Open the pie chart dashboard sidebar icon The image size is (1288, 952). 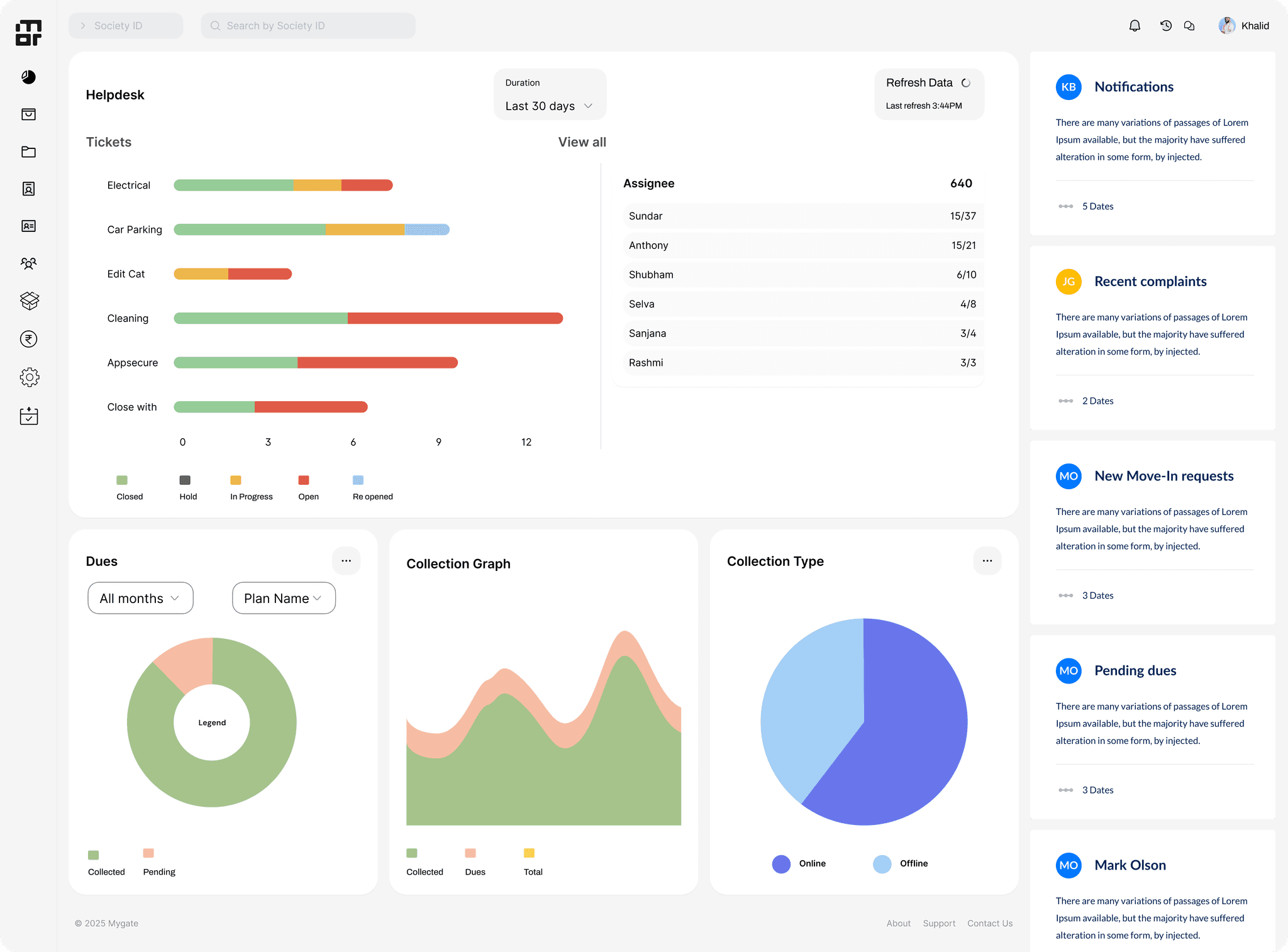28,77
